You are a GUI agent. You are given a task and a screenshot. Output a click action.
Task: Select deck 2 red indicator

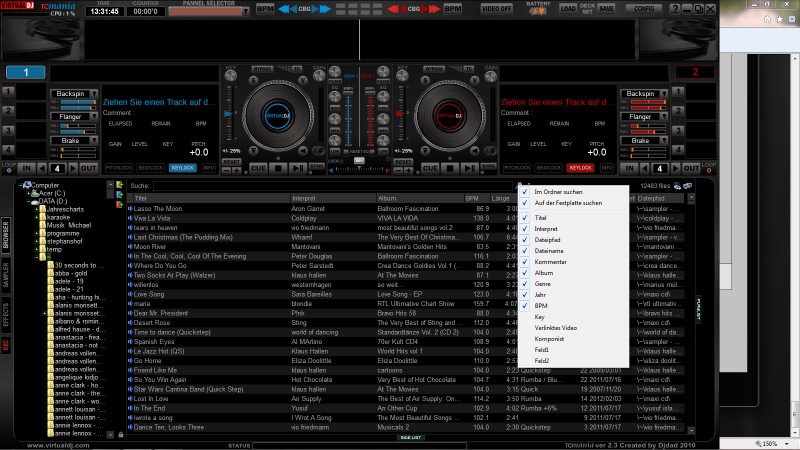(695, 72)
